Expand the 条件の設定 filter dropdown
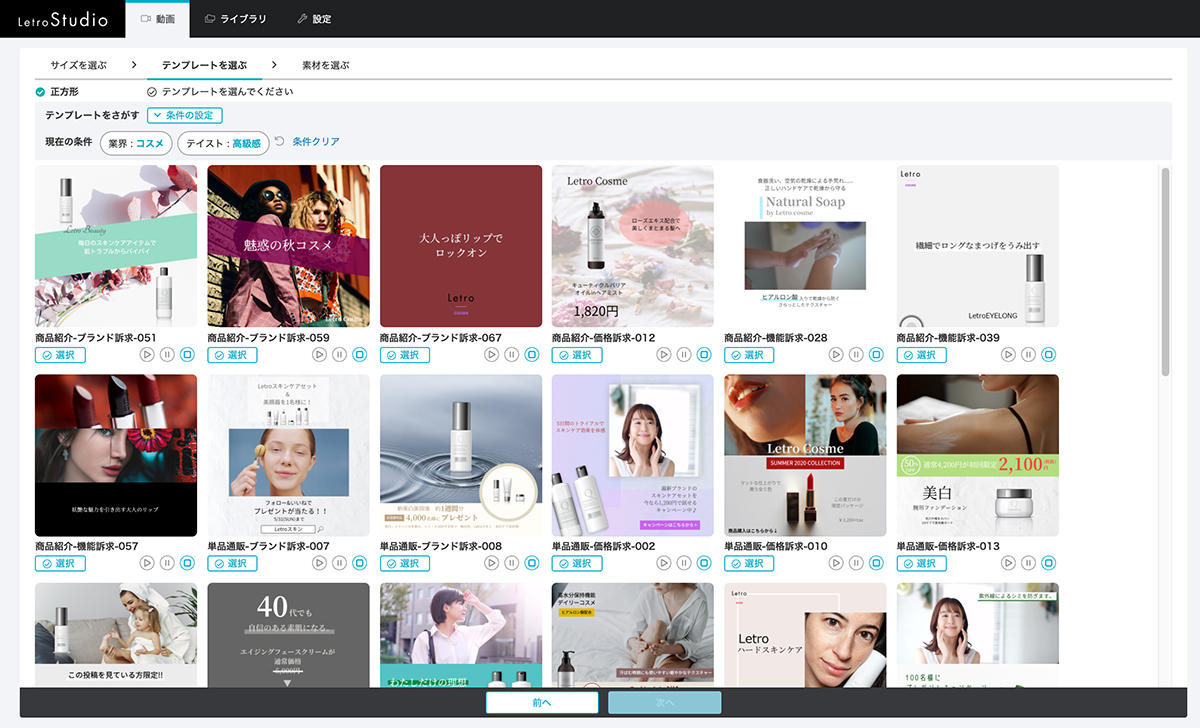Image resolution: width=1200 pixels, height=728 pixels. point(185,116)
